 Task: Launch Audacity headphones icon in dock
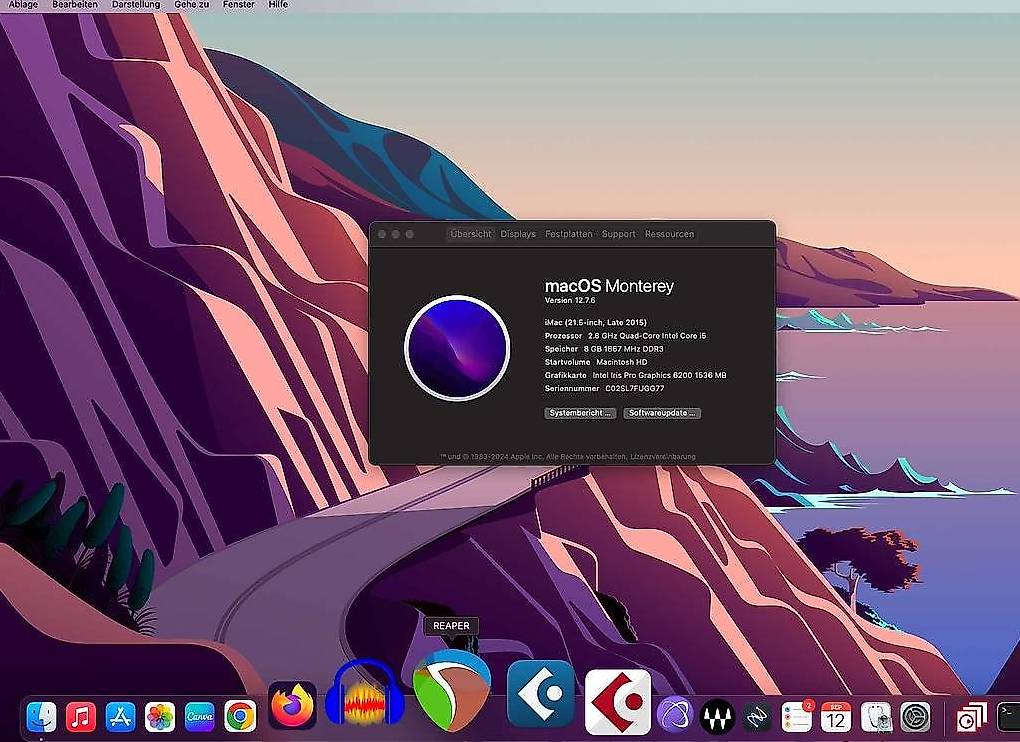click(365, 696)
